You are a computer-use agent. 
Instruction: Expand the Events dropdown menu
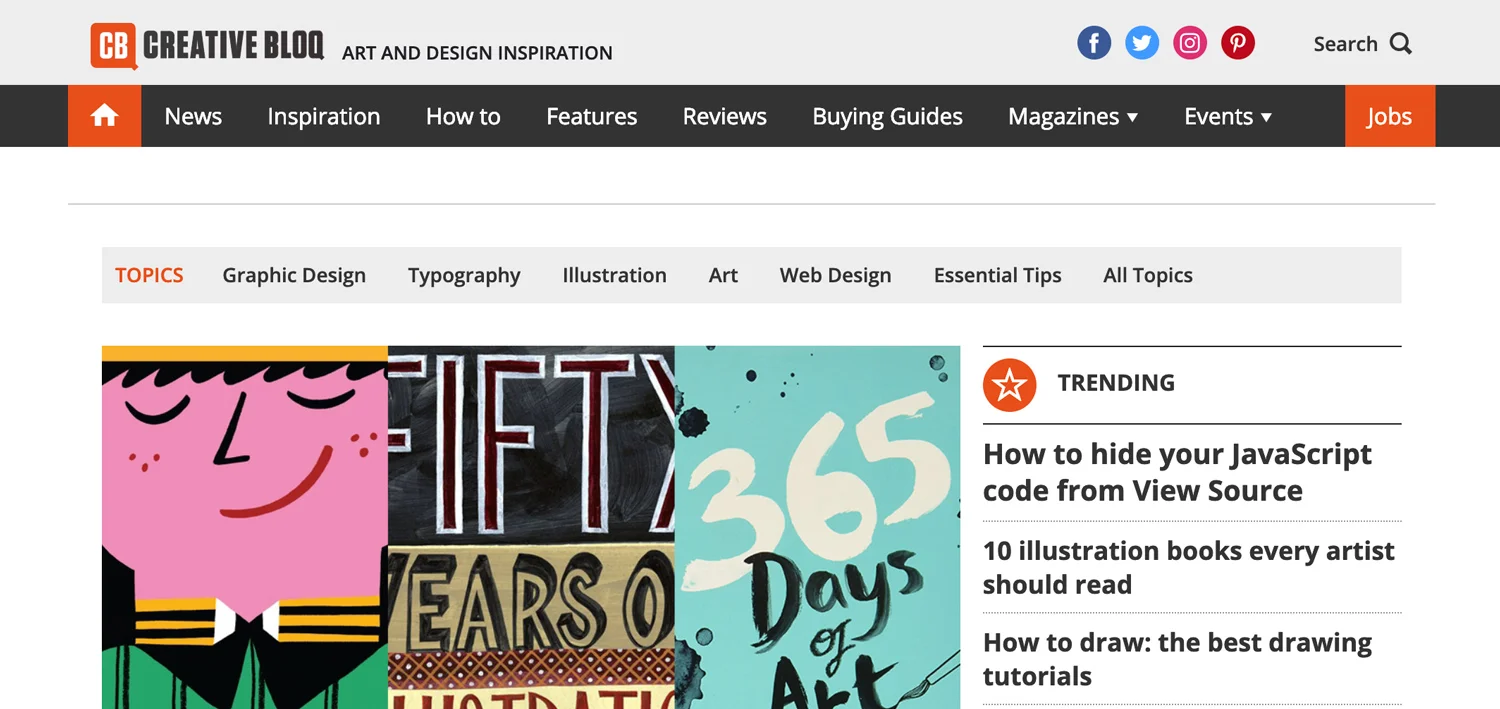pyautogui.click(x=1228, y=116)
